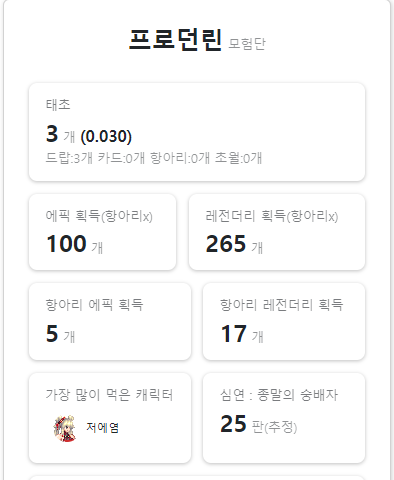The width and height of the screenshot is (394, 480).
Task: Click the 5 개 jar epic count
Action: click(60, 334)
